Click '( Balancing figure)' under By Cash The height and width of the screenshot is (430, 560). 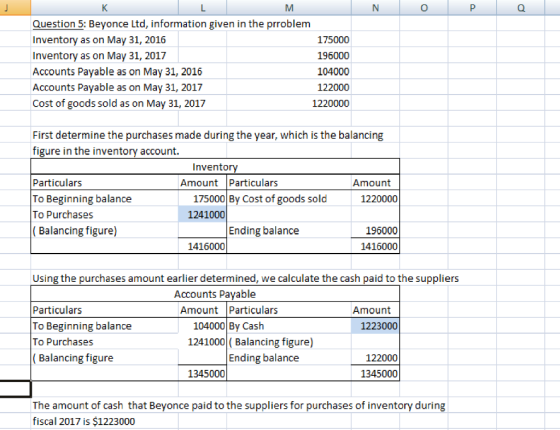point(271,342)
